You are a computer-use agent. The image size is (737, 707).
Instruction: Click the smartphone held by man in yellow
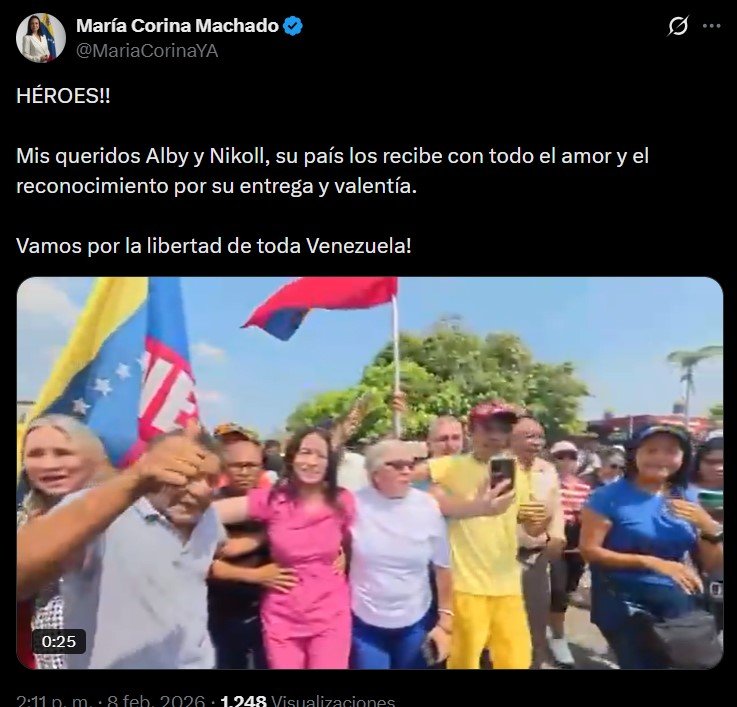pyautogui.click(x=502, y=472)
